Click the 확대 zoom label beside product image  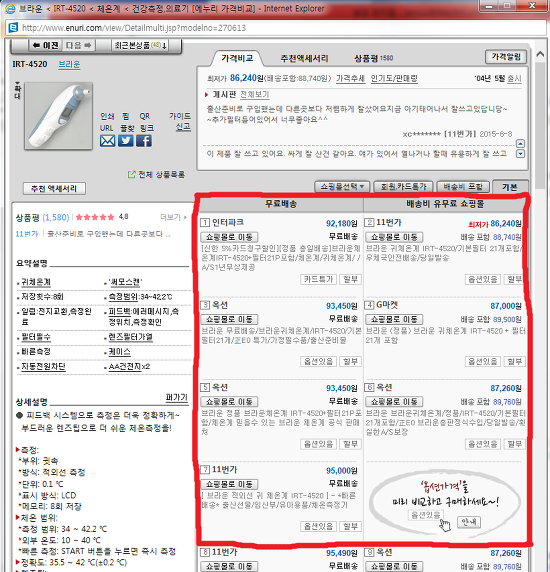18,91
